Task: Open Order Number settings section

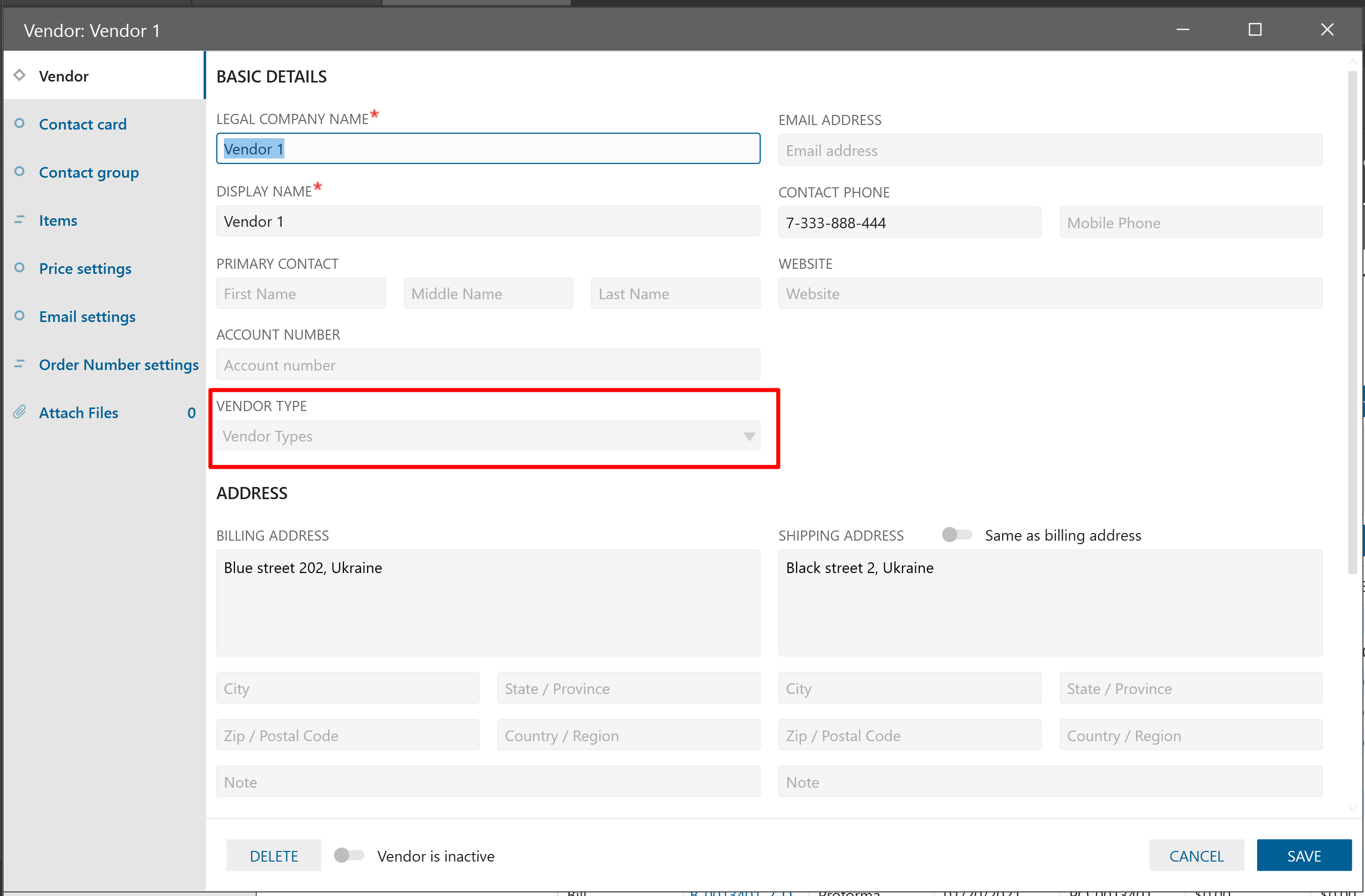Action: [119, 364]
